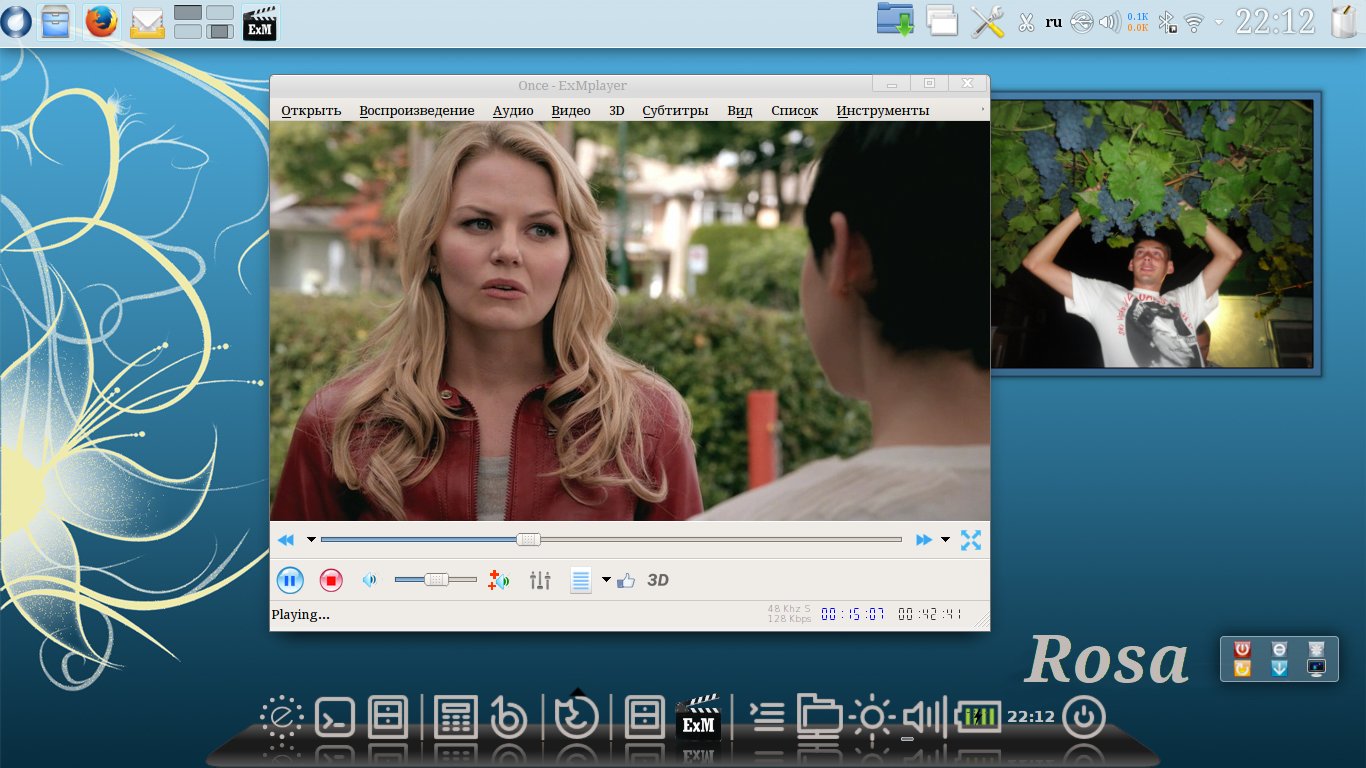Screen dimensions: 1366x768
Task: Click the player volume slider
Action: tap(436, 580)
